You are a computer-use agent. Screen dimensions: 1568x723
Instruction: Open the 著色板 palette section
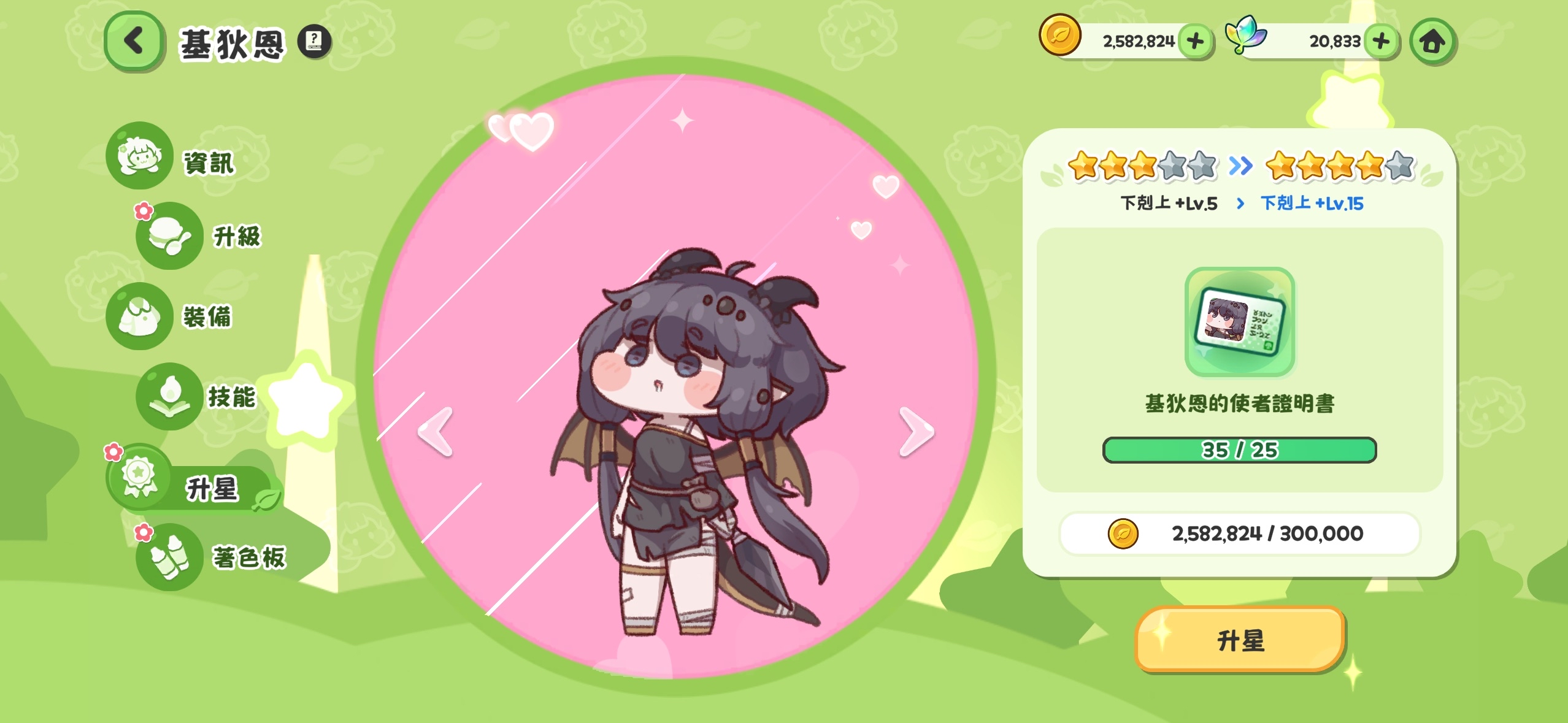(212, 557)
